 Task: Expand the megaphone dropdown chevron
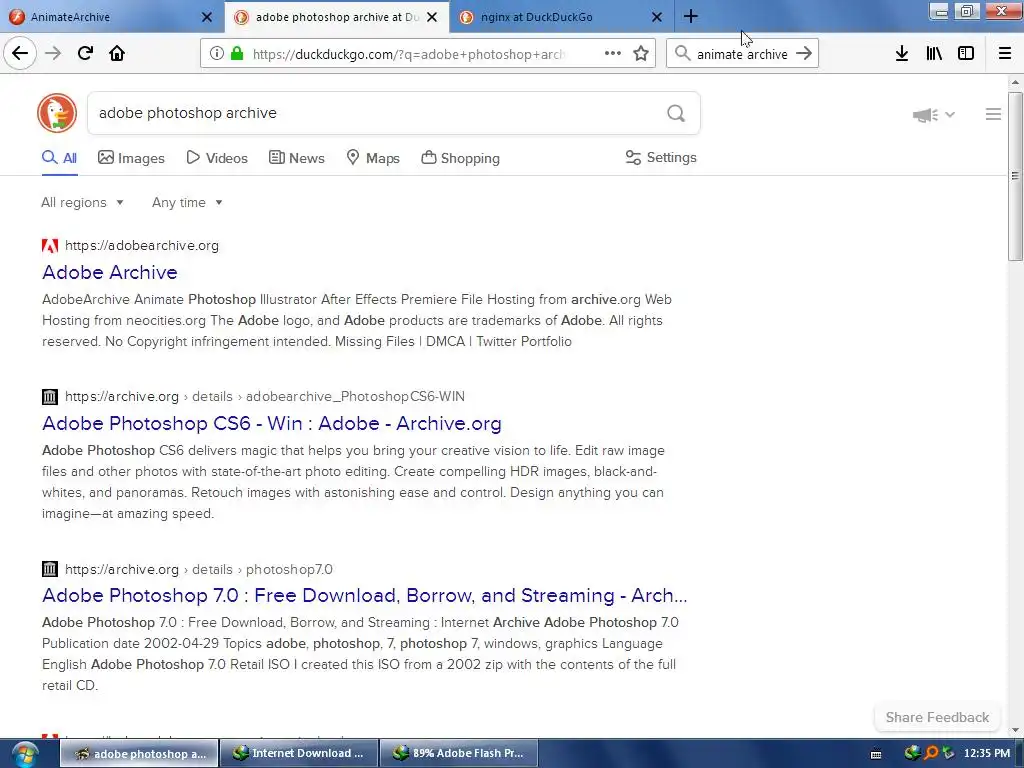pos(950,114)
